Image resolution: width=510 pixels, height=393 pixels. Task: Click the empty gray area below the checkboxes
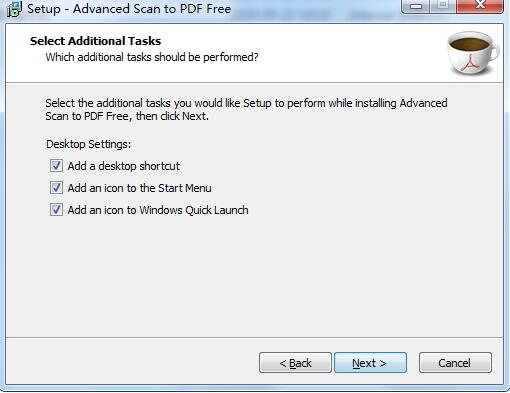(255, 277)
